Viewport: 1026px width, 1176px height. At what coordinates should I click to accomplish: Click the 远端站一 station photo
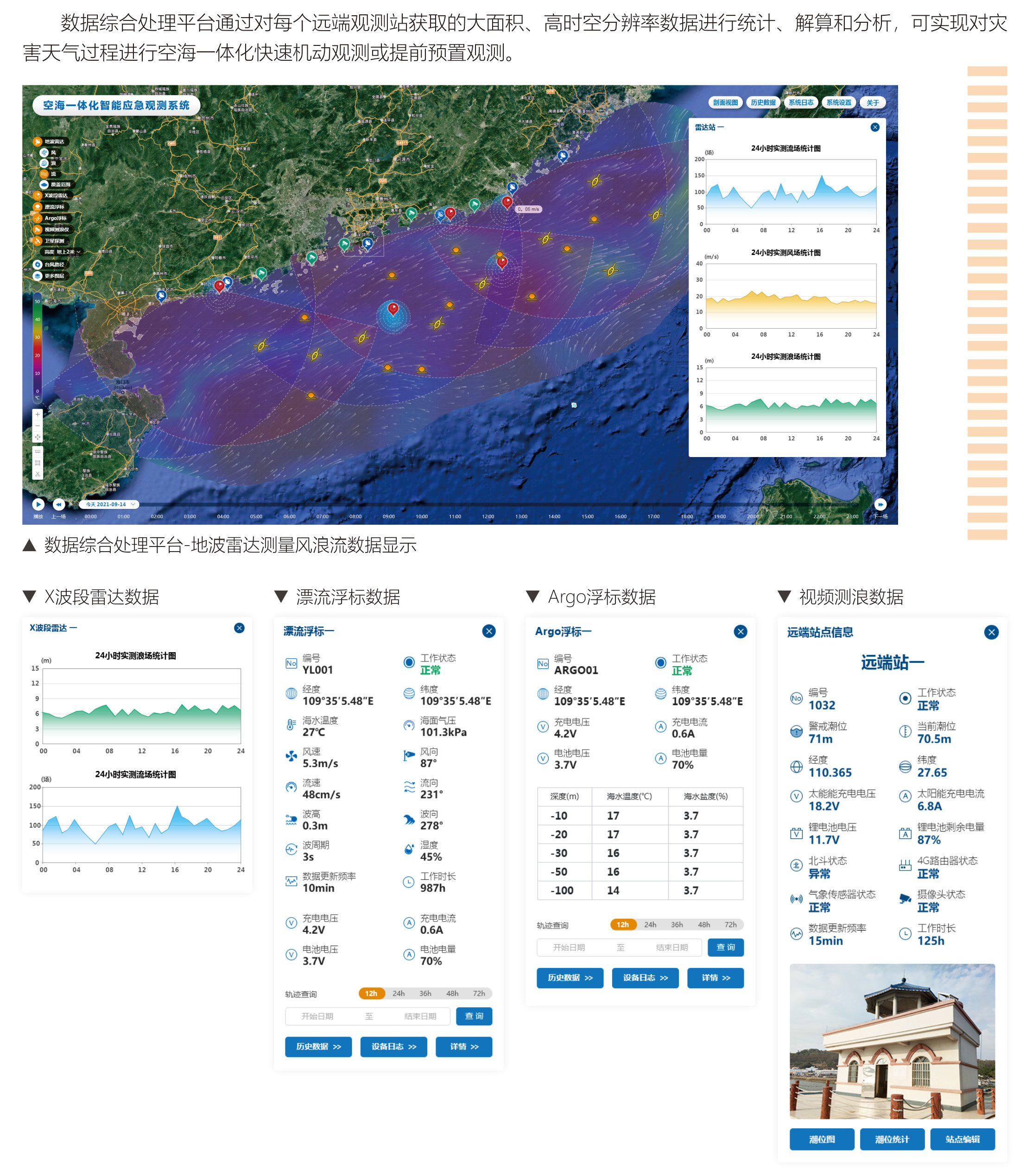coord(892,1042)
